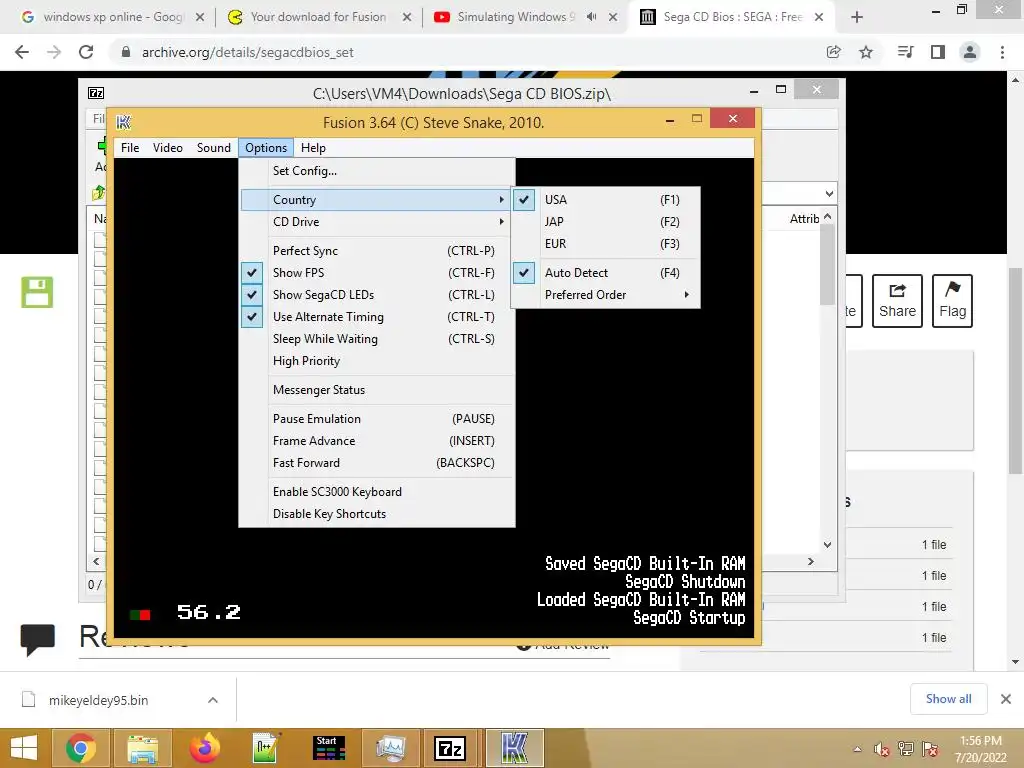Expand the Preferred Order submenu

click(605, 295)
